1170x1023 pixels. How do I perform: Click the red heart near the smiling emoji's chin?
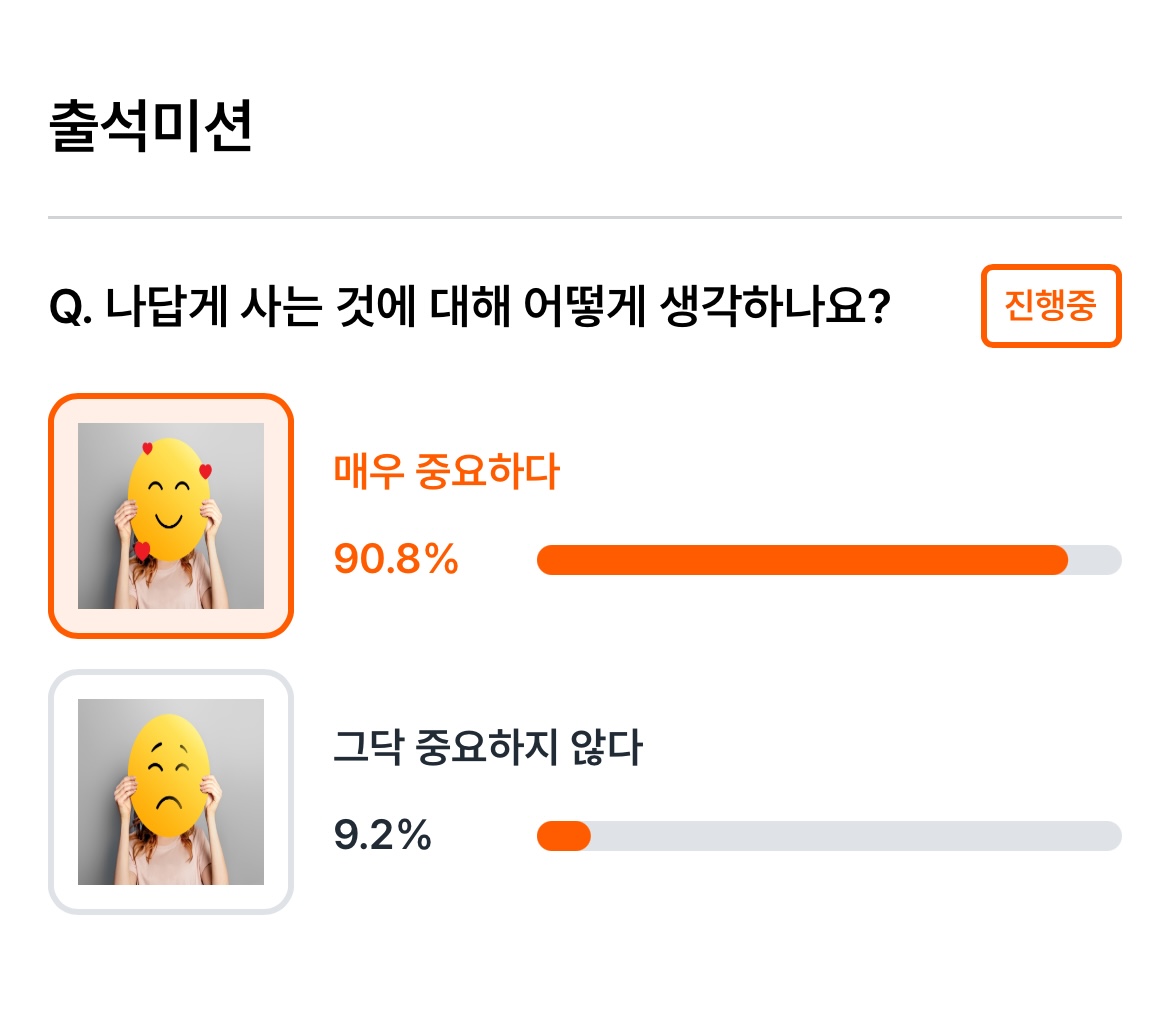(142, 551)
